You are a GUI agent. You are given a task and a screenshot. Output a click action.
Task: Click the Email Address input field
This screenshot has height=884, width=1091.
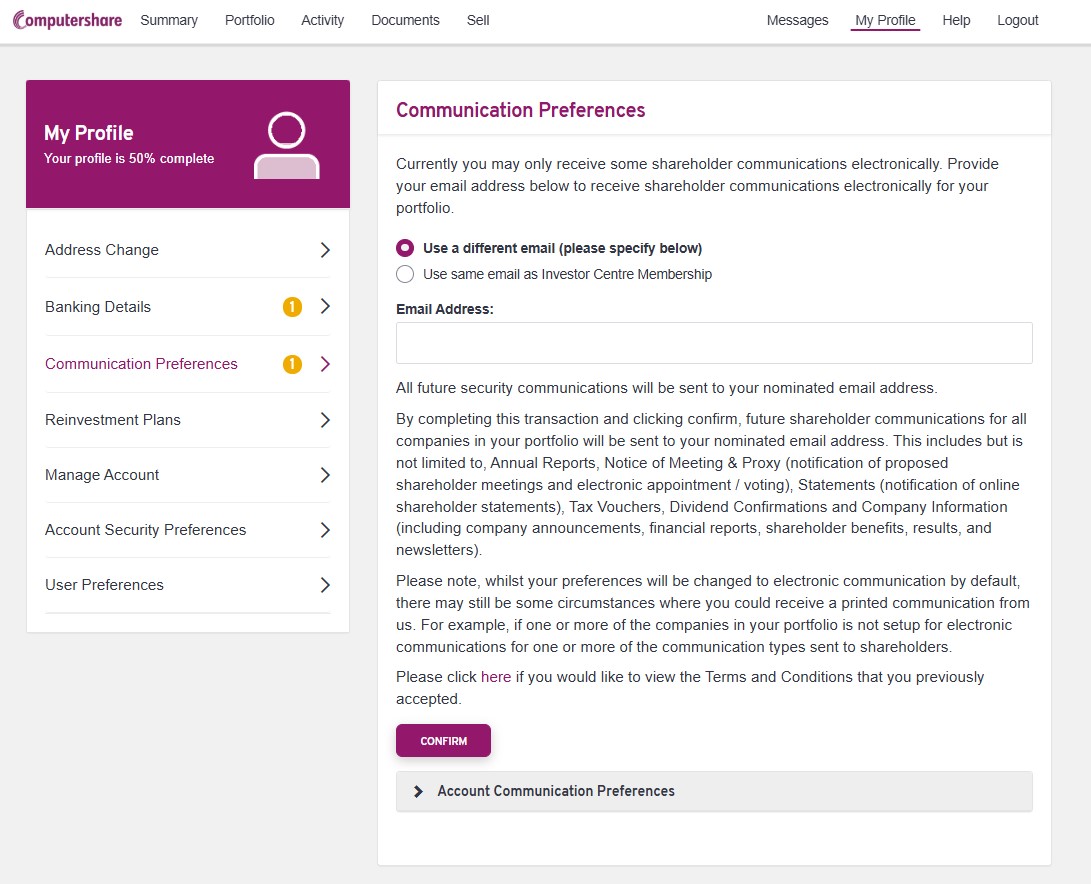click(714, 343)
